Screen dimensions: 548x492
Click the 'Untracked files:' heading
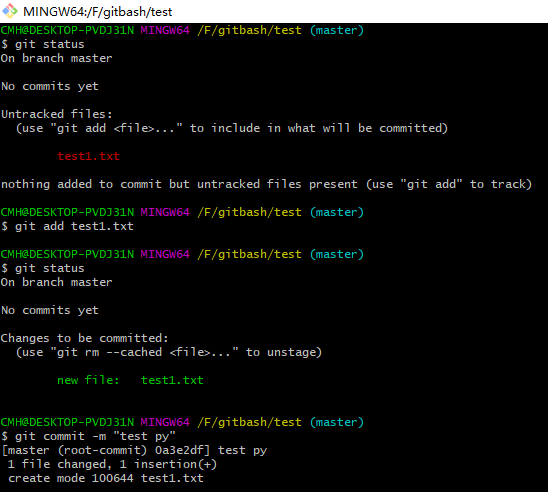click(57, 114)
